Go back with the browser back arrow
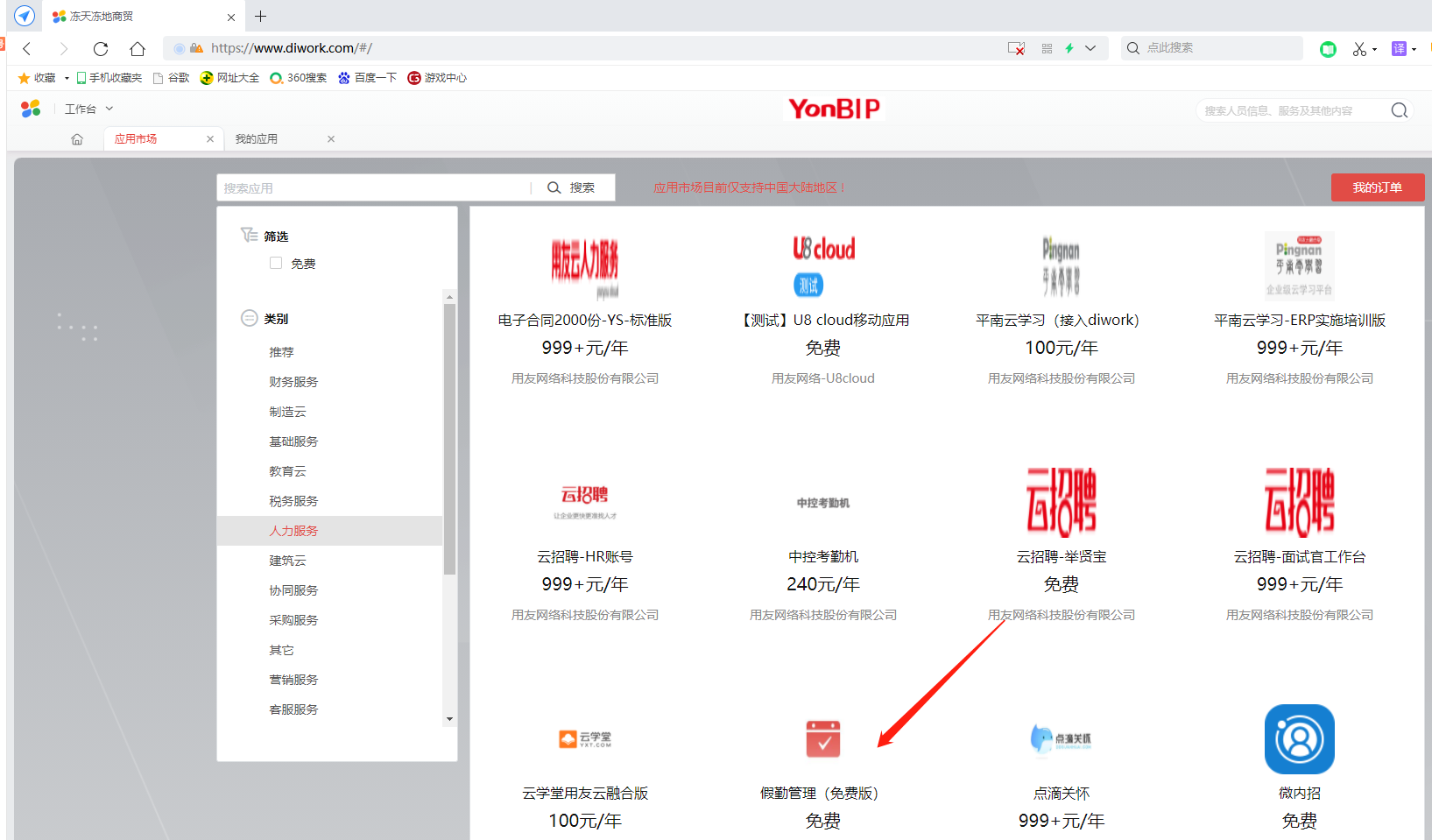1432x840 pixels. point(27,49)
